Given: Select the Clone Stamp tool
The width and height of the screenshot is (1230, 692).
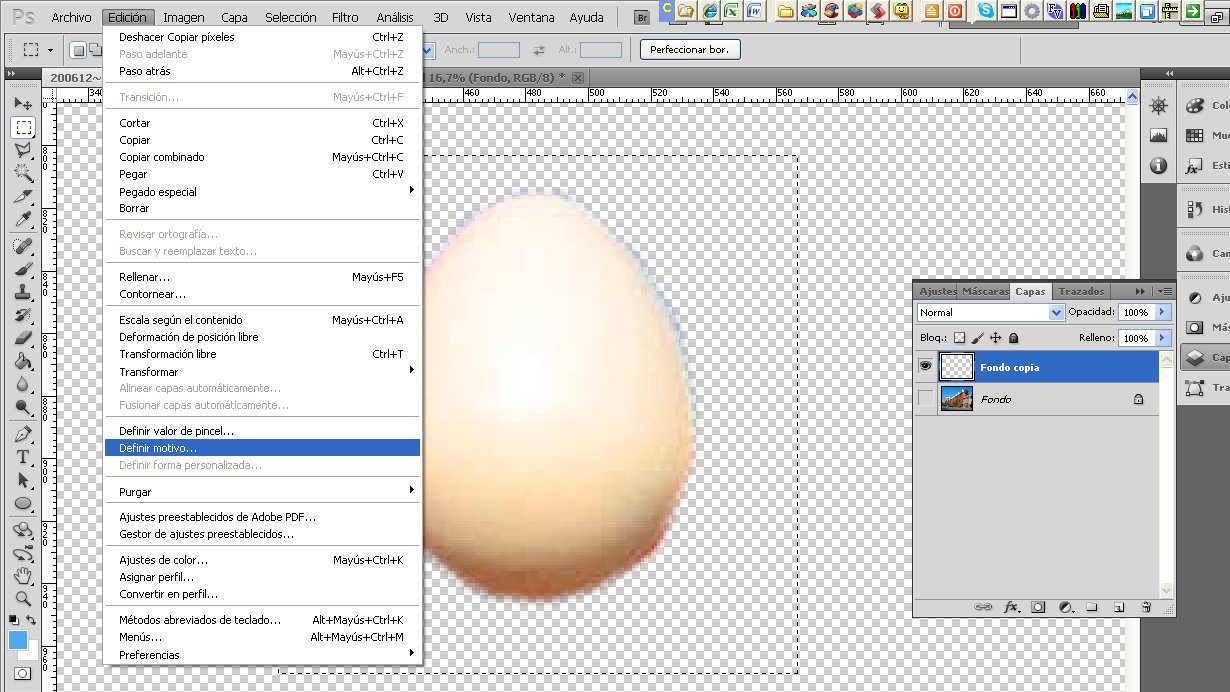Looking at the screenshot, I should (23, 292).
